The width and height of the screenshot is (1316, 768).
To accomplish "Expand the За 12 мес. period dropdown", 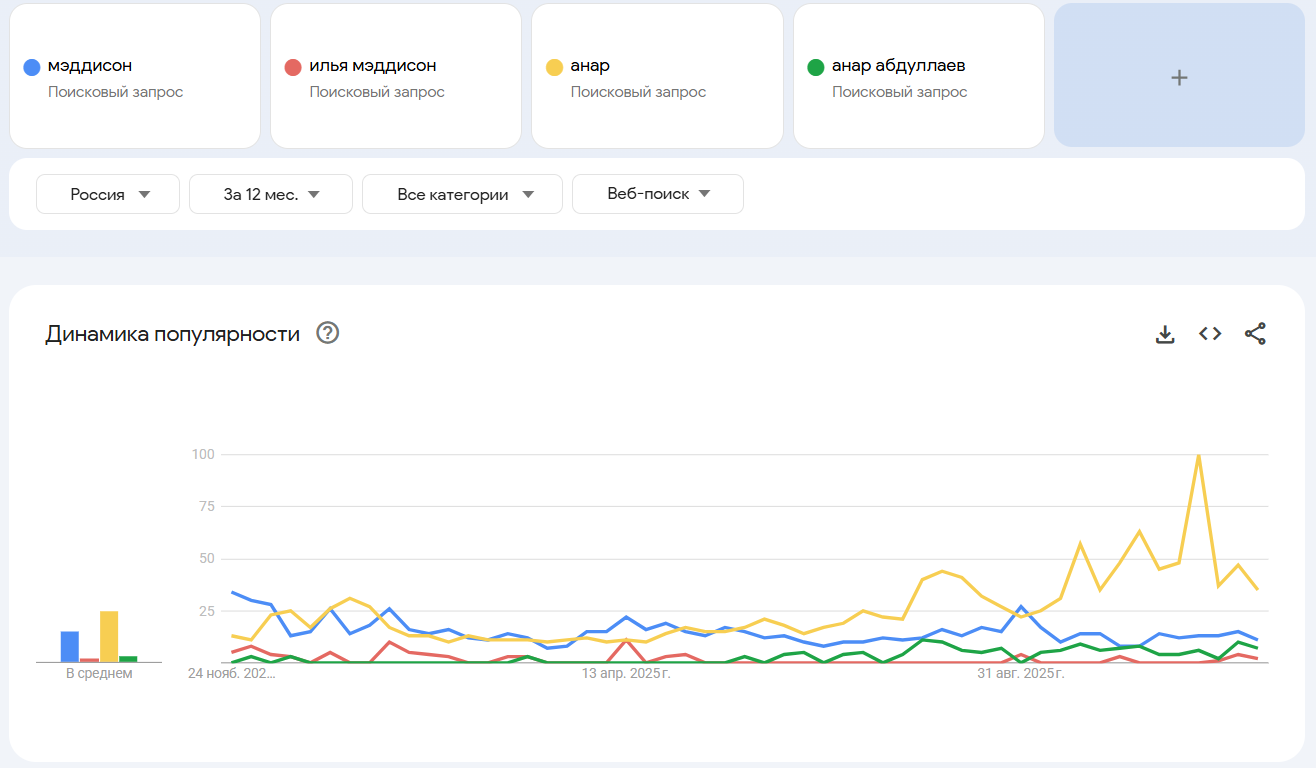I will [271, 194].
